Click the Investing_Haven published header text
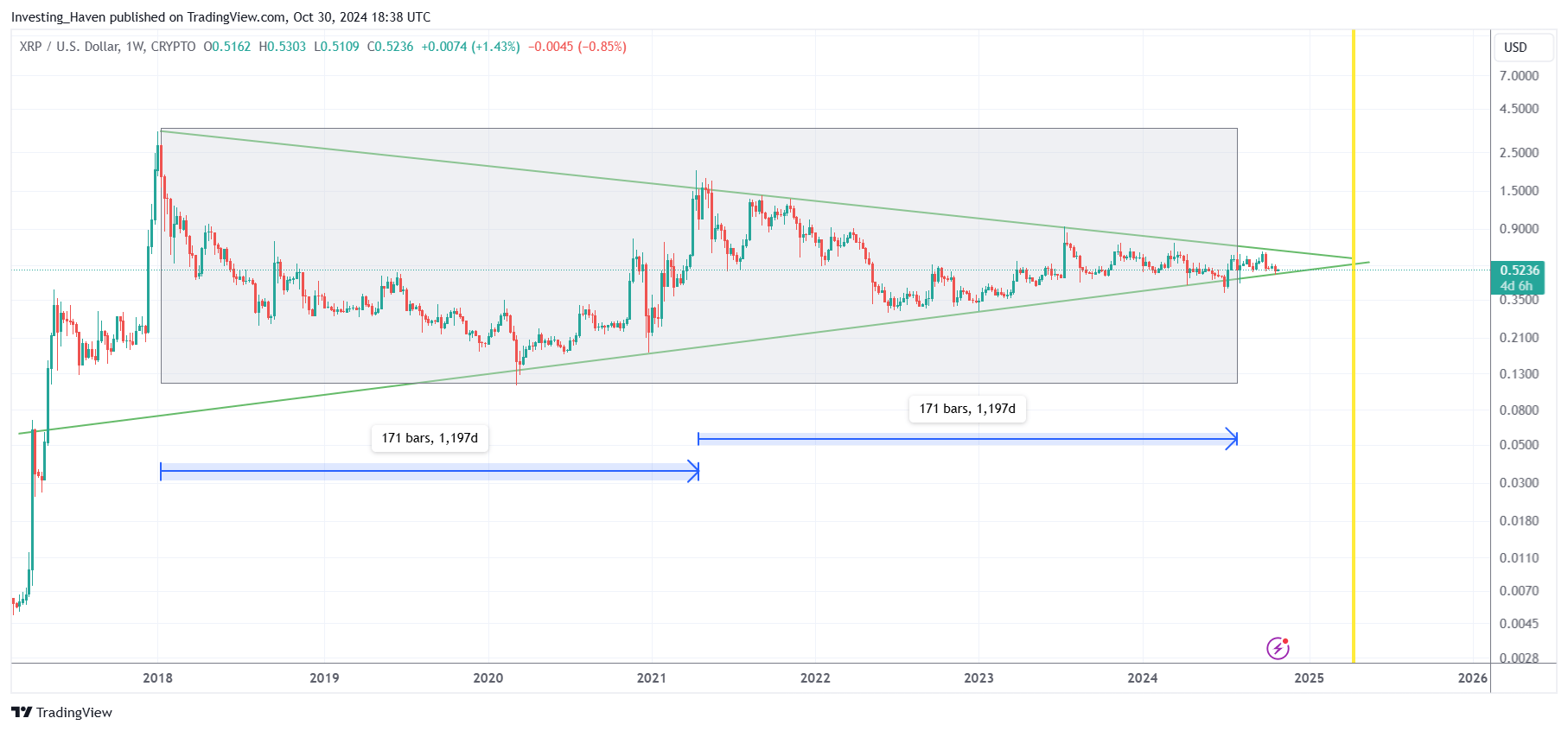Image resolution: width=1568 pixels, height=731 pixels. coord(220,17)
